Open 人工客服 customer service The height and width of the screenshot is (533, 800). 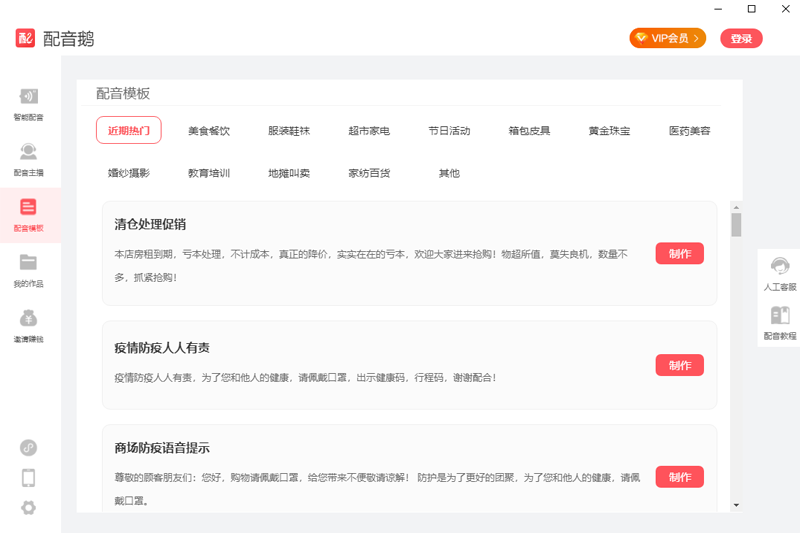click(x=780, y=273)
